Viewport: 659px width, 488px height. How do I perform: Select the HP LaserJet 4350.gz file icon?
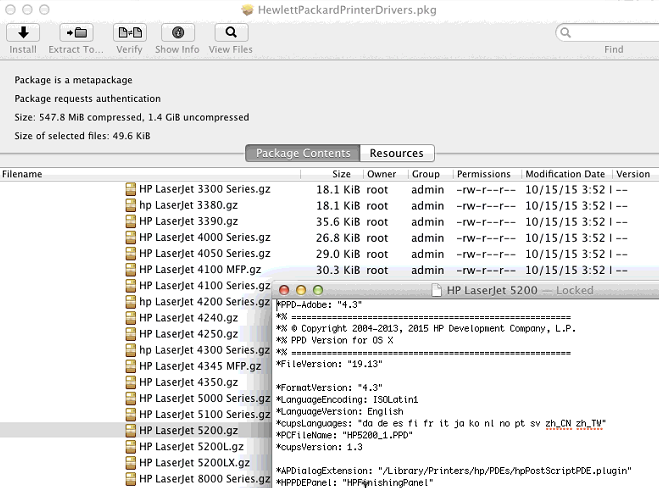[131, 382]
